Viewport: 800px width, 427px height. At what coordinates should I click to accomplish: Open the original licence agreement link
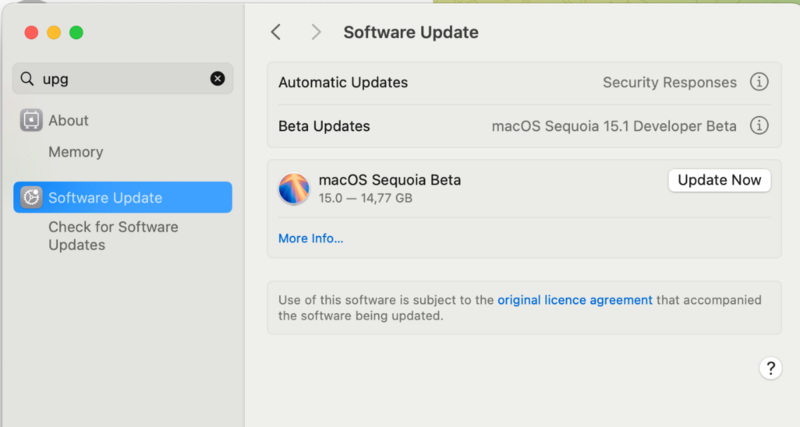point(575,299)
